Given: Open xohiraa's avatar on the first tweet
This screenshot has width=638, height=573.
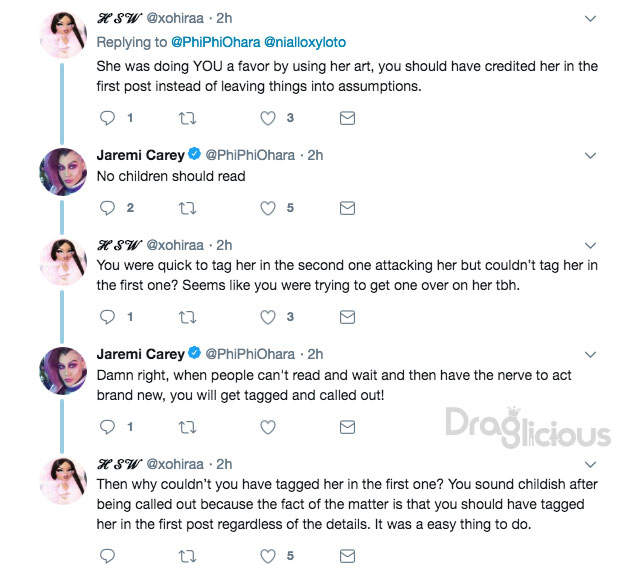Looking at the screenshot, I should pos(63,35).
